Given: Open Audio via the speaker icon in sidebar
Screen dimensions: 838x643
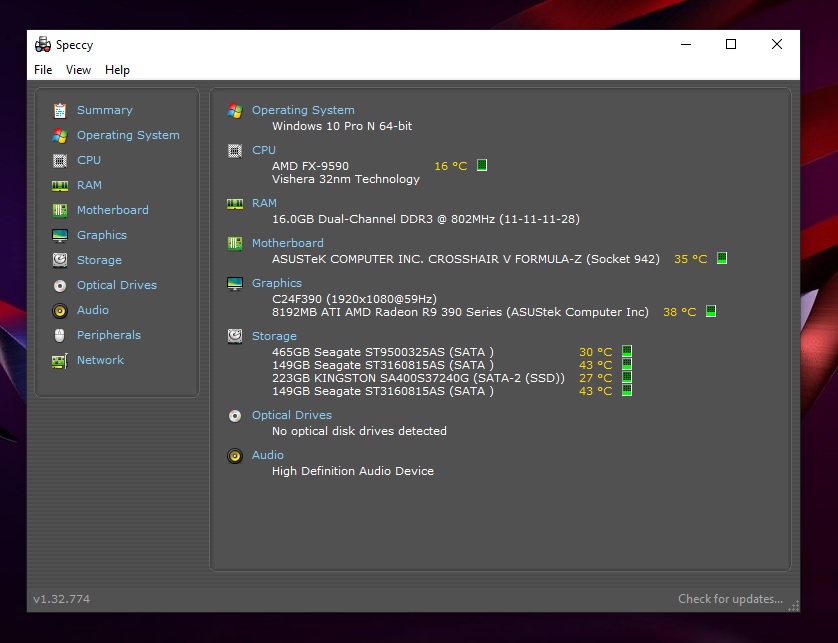Looking at the screenshot, I should 60,310.
